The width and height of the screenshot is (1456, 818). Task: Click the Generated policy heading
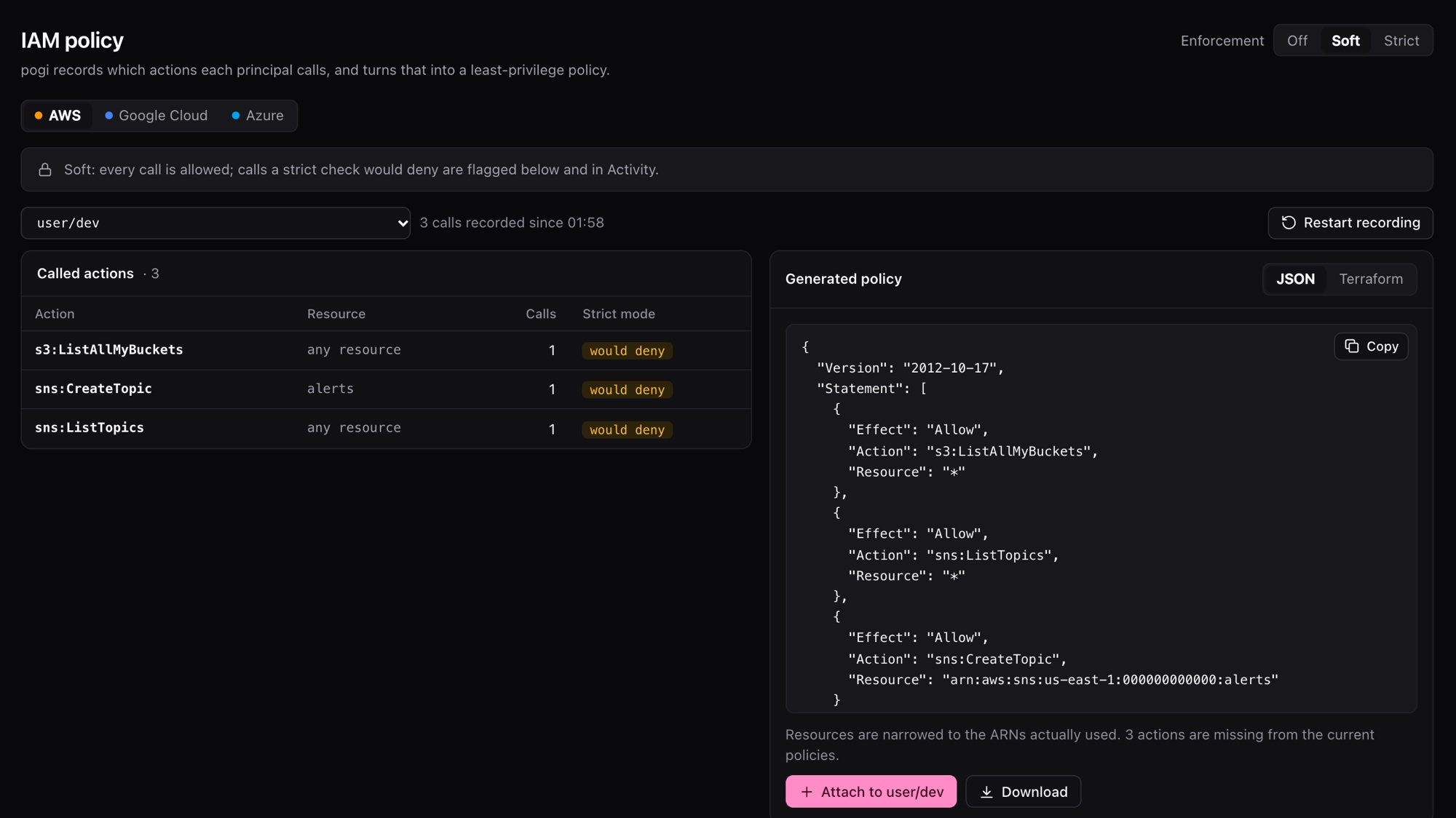pos(844,279)
